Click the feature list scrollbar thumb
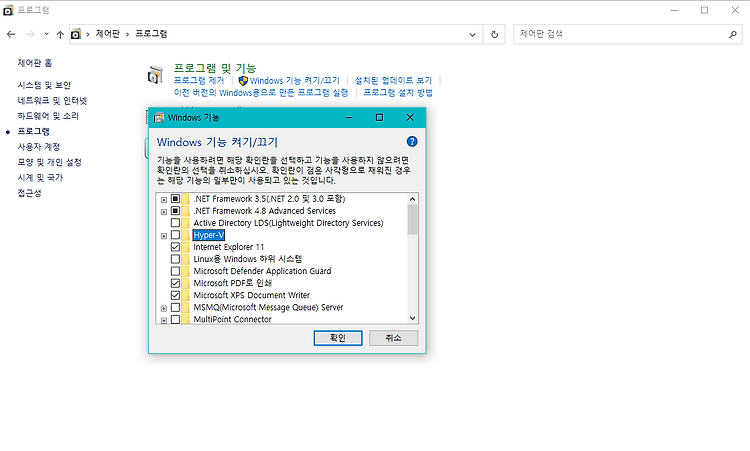The image size is (750, 451). coord(412,220)
